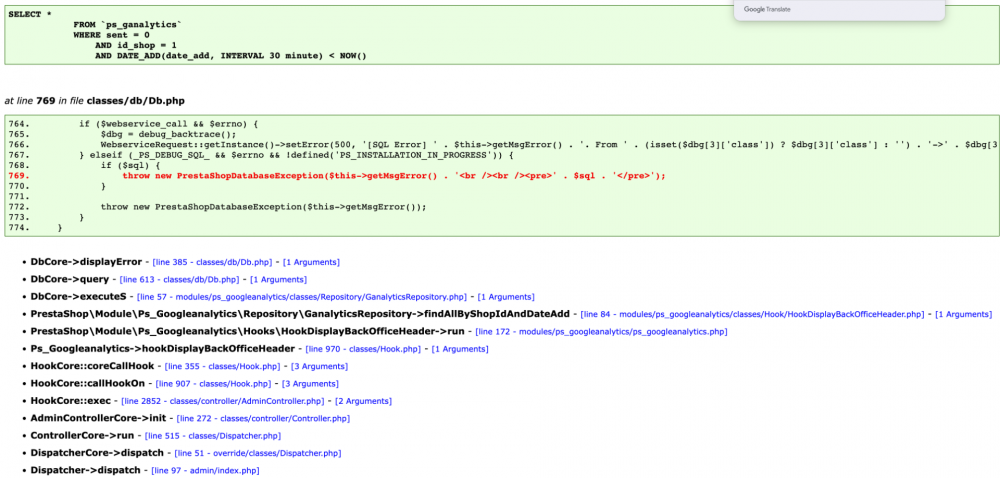The image size is (1000, 478).
Task: Open line 172 ps_googleanalytics.php link
Action: [601, 331]
